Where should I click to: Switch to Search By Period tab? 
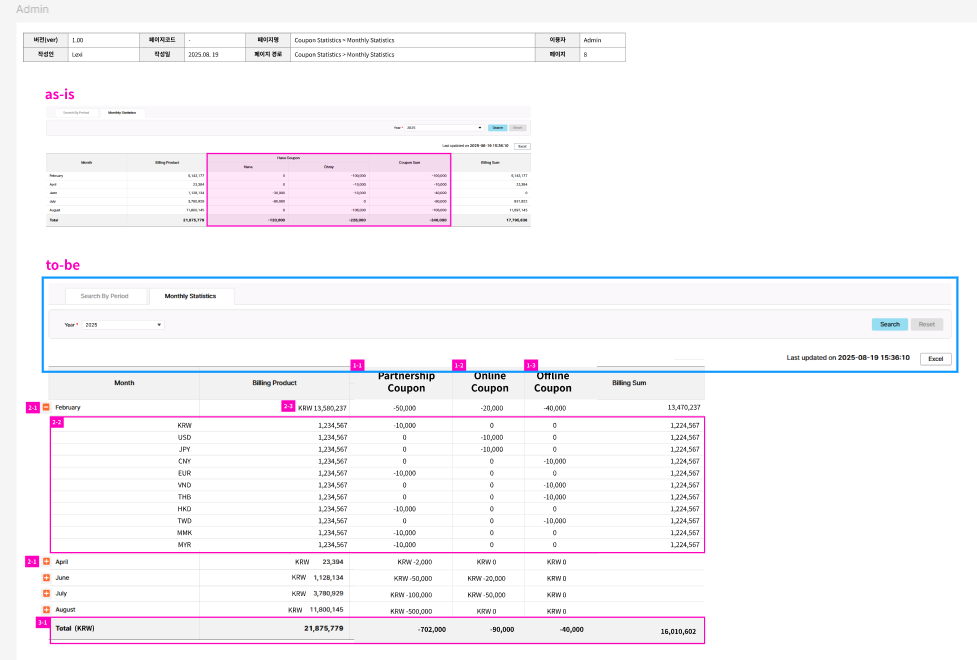tap(104, 296)
